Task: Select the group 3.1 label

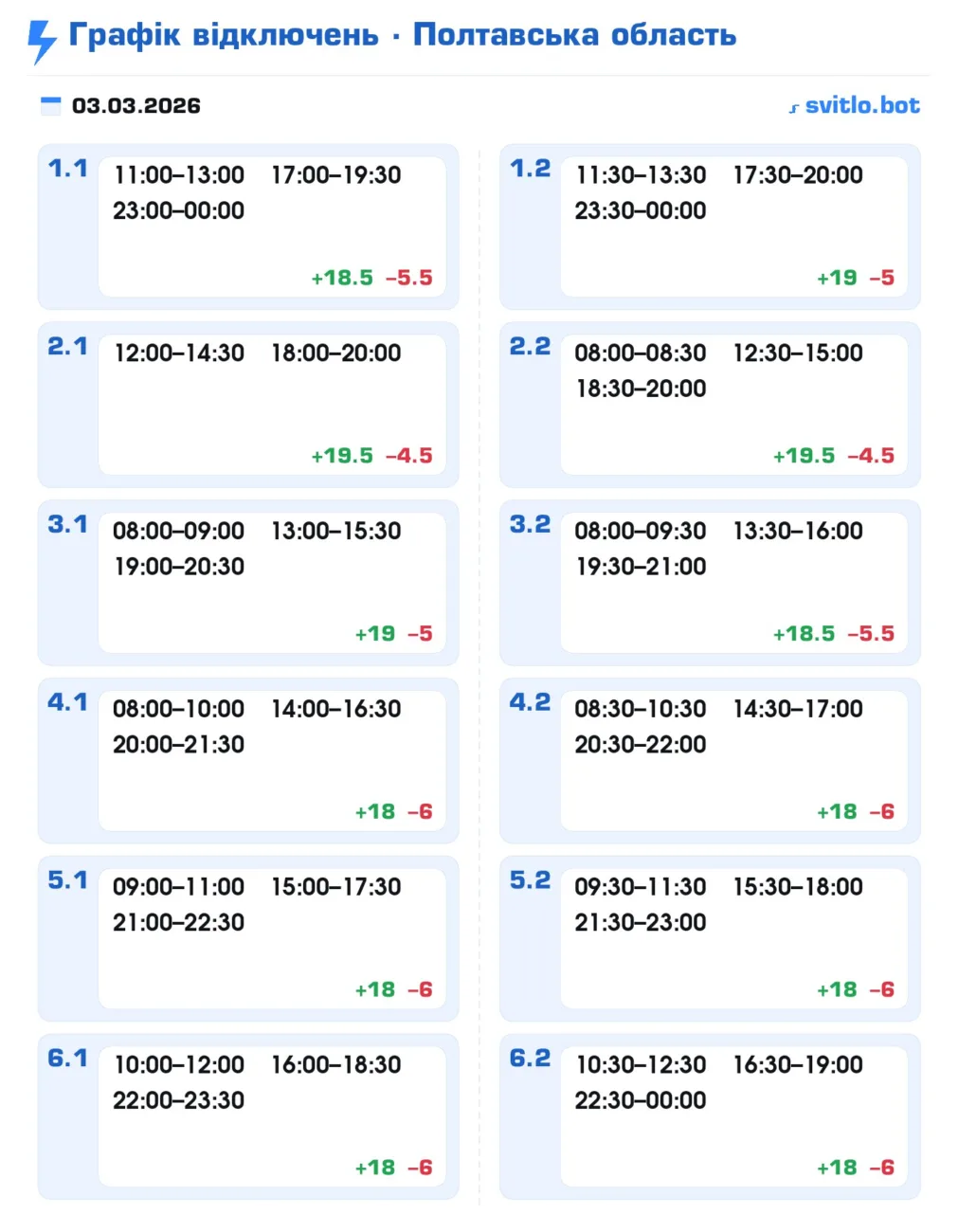Action: (67, 524)
